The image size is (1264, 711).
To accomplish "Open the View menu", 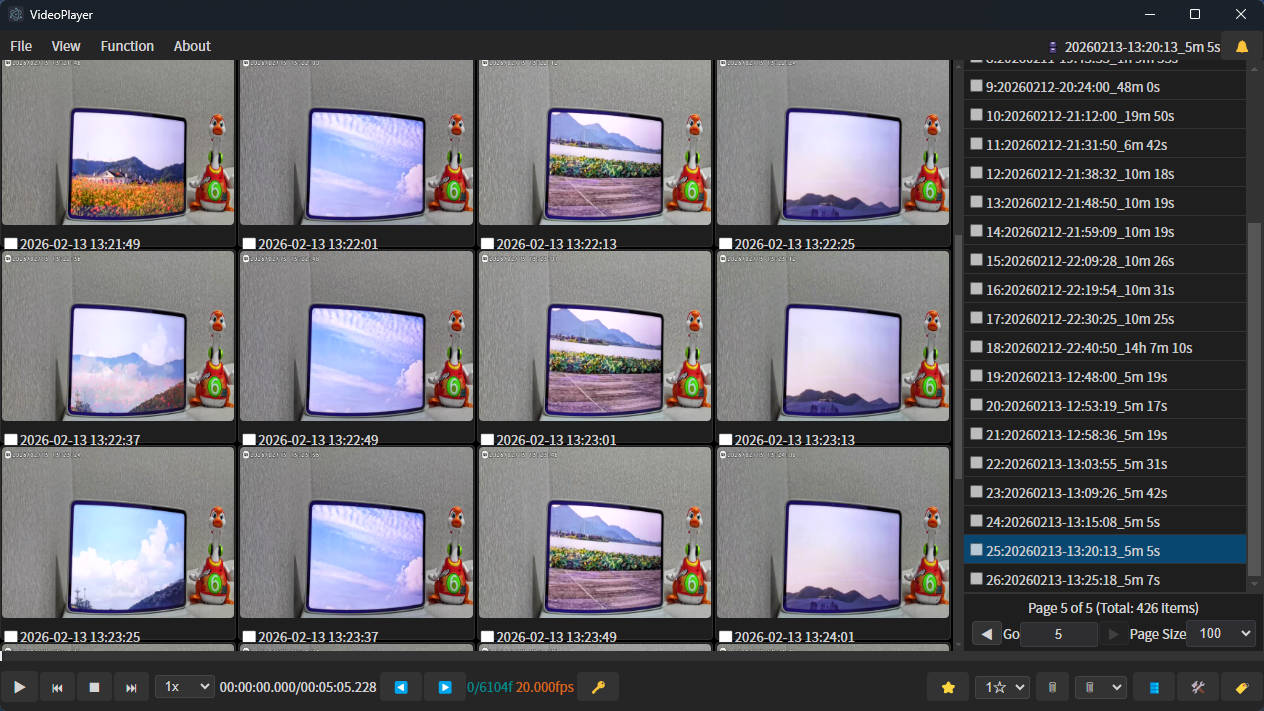I will 66,46.
